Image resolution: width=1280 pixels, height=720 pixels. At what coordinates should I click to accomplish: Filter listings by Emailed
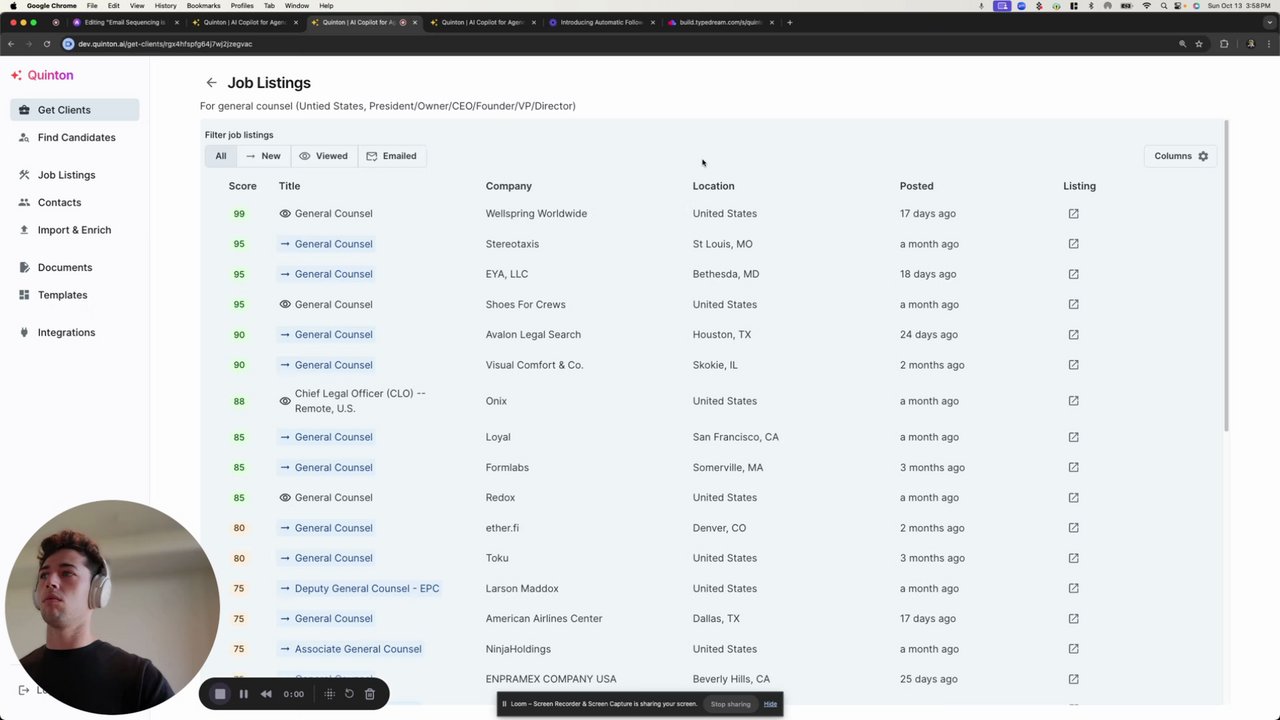point(392,156)
